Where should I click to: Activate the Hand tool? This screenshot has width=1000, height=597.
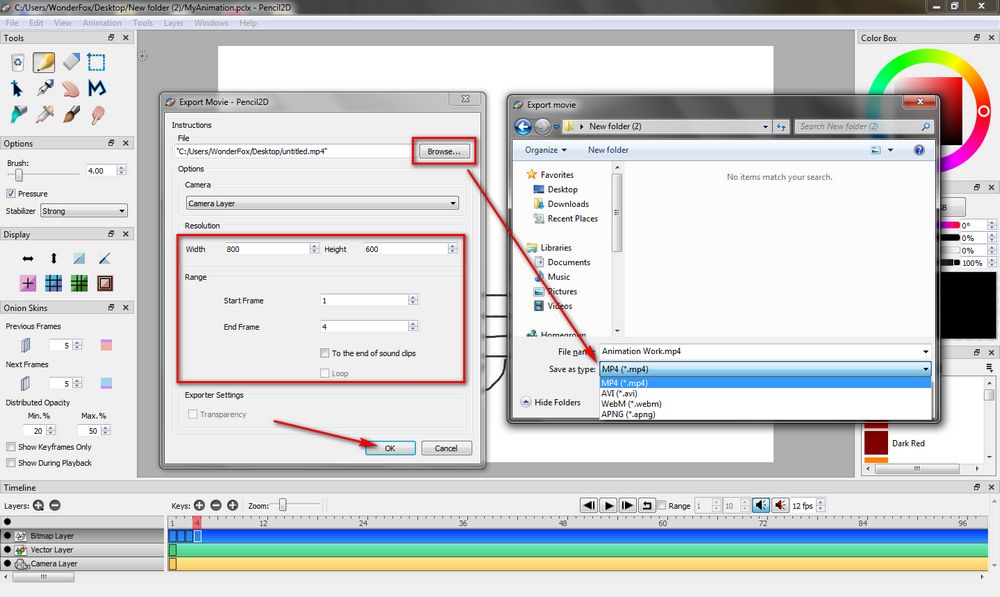pyautogui.click(x=70, y=88)
